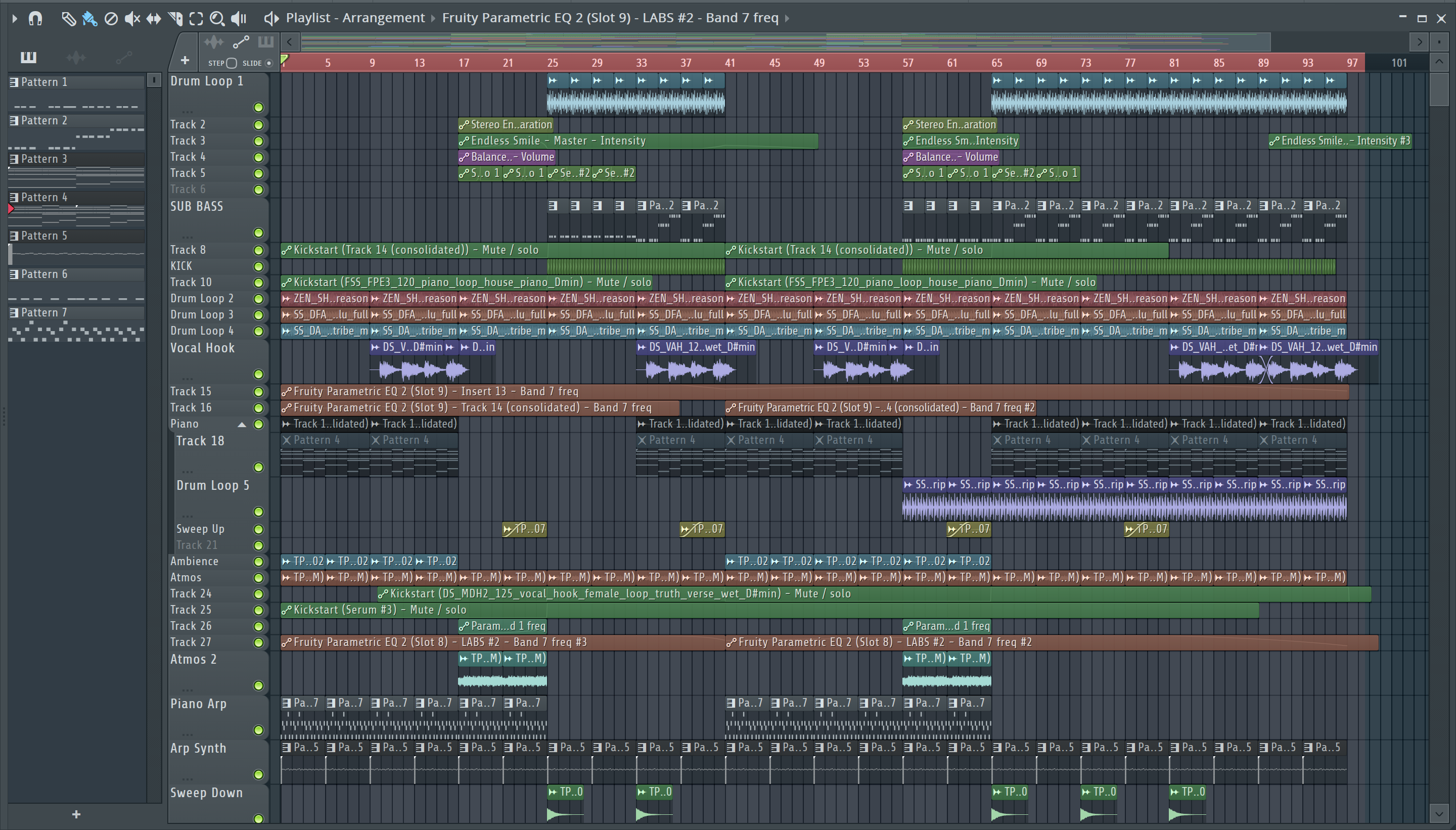Image resolution: width=1456 pixels, height=830 pixels.
Task: Mute the KICK track
Action: [258, 266]
